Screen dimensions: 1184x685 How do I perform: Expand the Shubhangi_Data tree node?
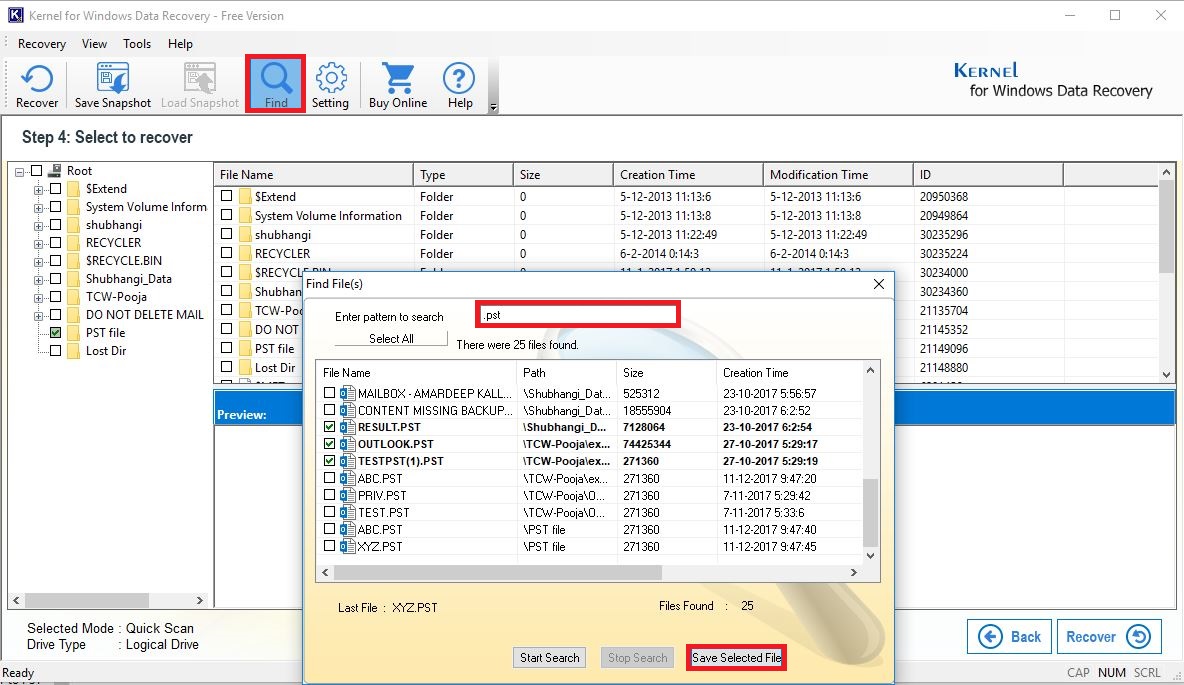click(x=39, y=280)
